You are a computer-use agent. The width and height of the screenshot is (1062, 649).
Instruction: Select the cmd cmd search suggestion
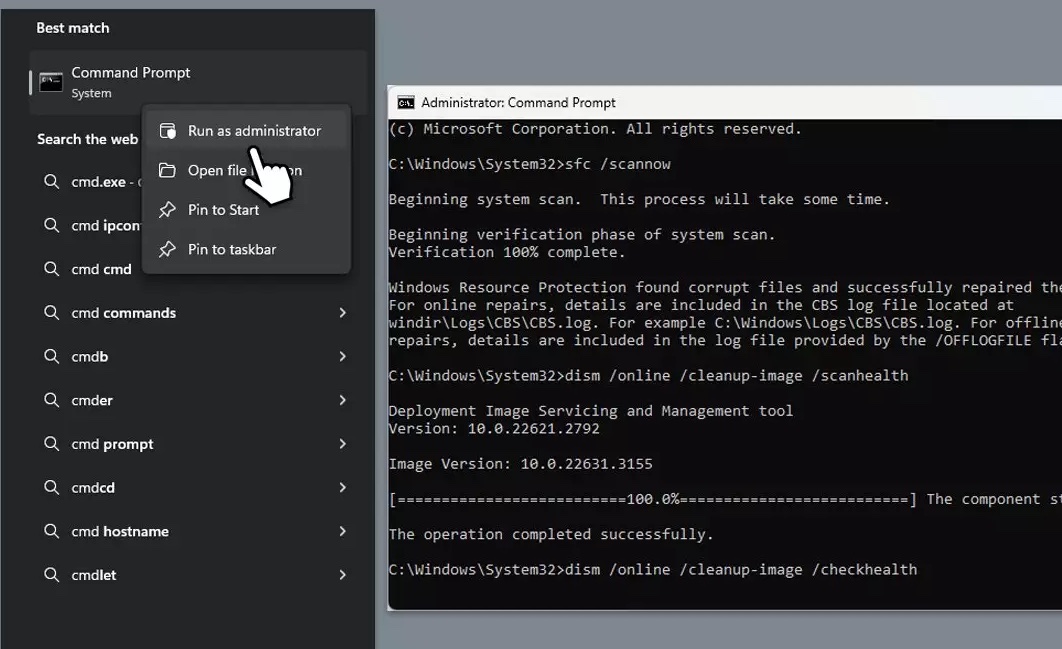tap(100, 268)
